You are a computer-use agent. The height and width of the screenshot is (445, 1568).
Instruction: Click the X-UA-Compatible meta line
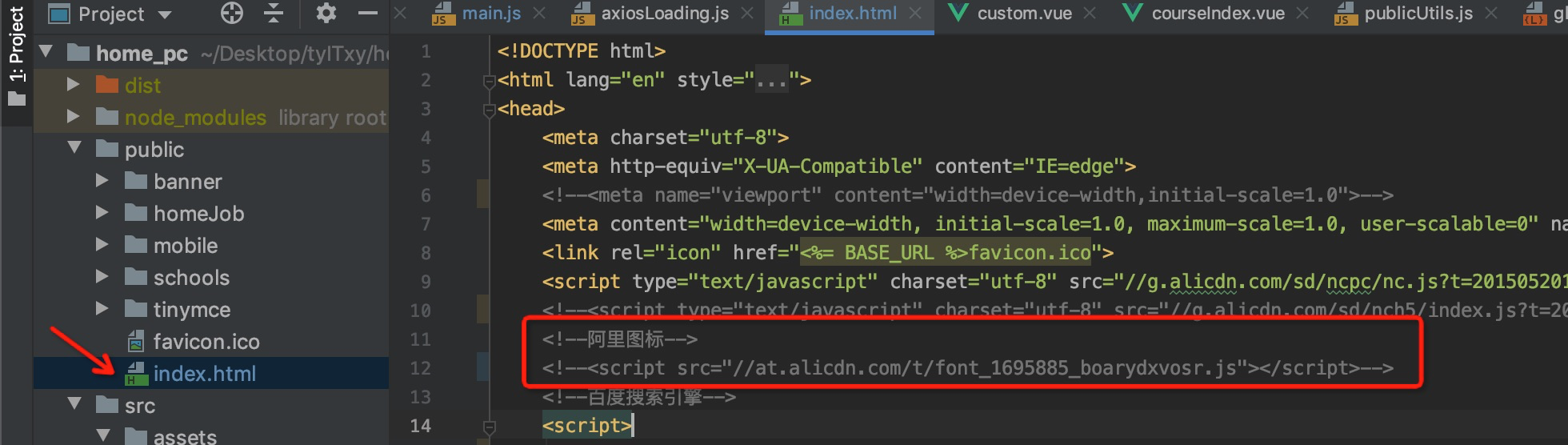(839, 166)
